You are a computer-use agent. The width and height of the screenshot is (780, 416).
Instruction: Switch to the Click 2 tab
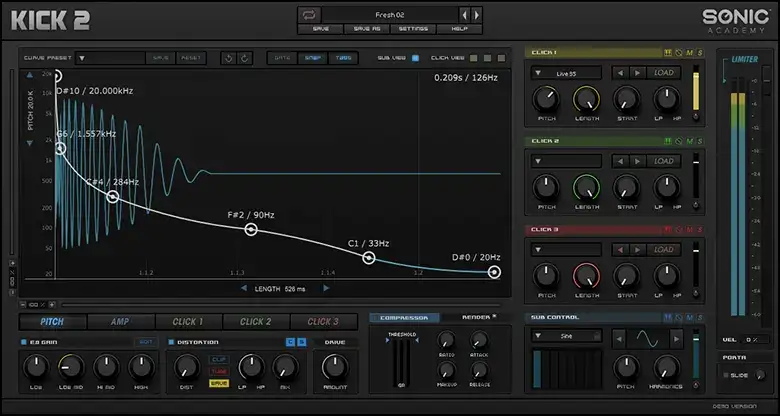coord(256,322)
